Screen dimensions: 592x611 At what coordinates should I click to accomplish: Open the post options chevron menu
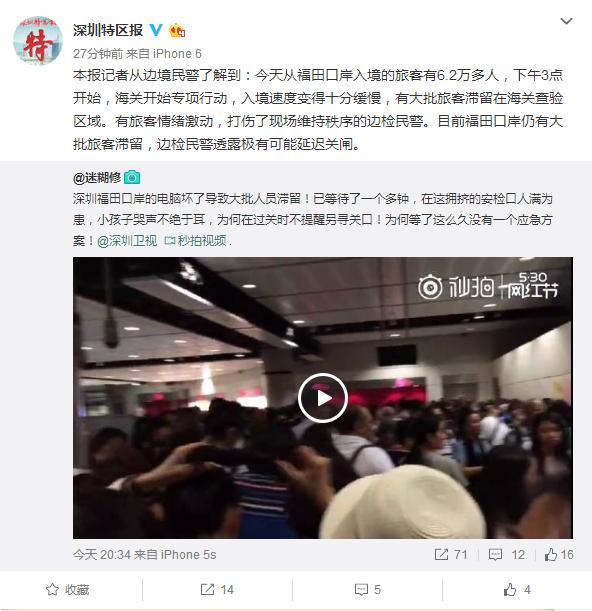point(566,21)
